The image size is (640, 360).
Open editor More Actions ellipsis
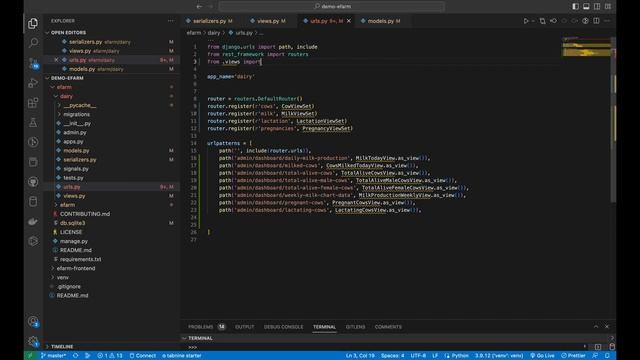coord(607,21)
